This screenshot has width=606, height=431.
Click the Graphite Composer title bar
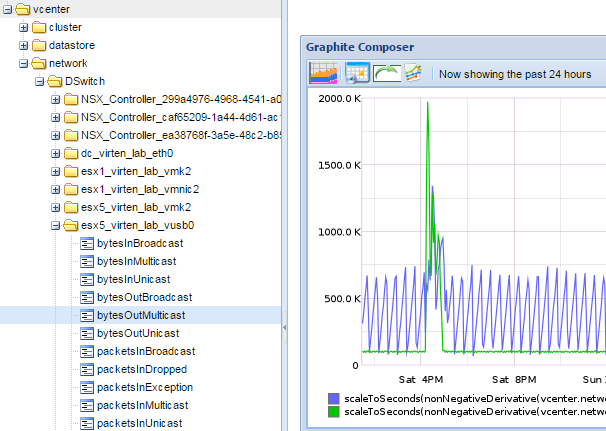point(453,47)
